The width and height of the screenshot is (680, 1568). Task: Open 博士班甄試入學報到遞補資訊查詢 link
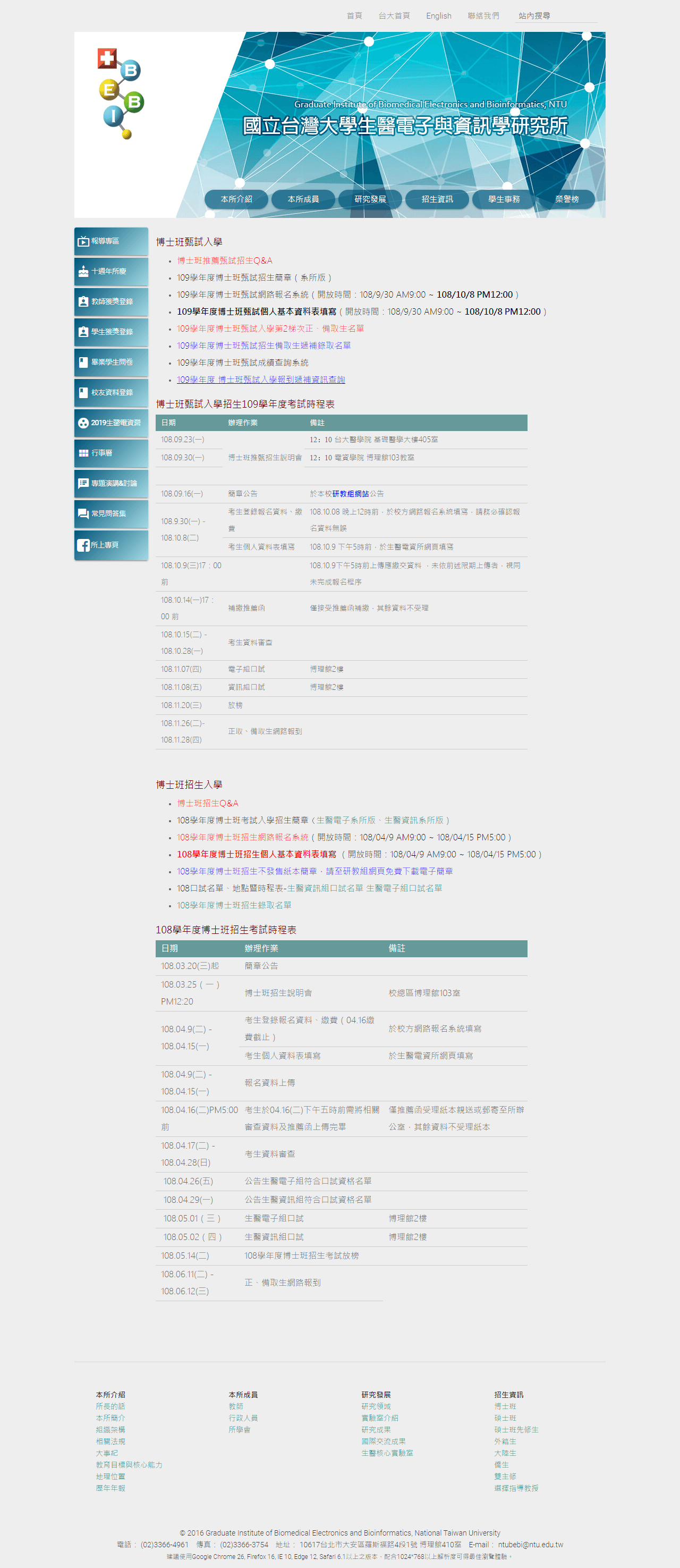point(261,380)
